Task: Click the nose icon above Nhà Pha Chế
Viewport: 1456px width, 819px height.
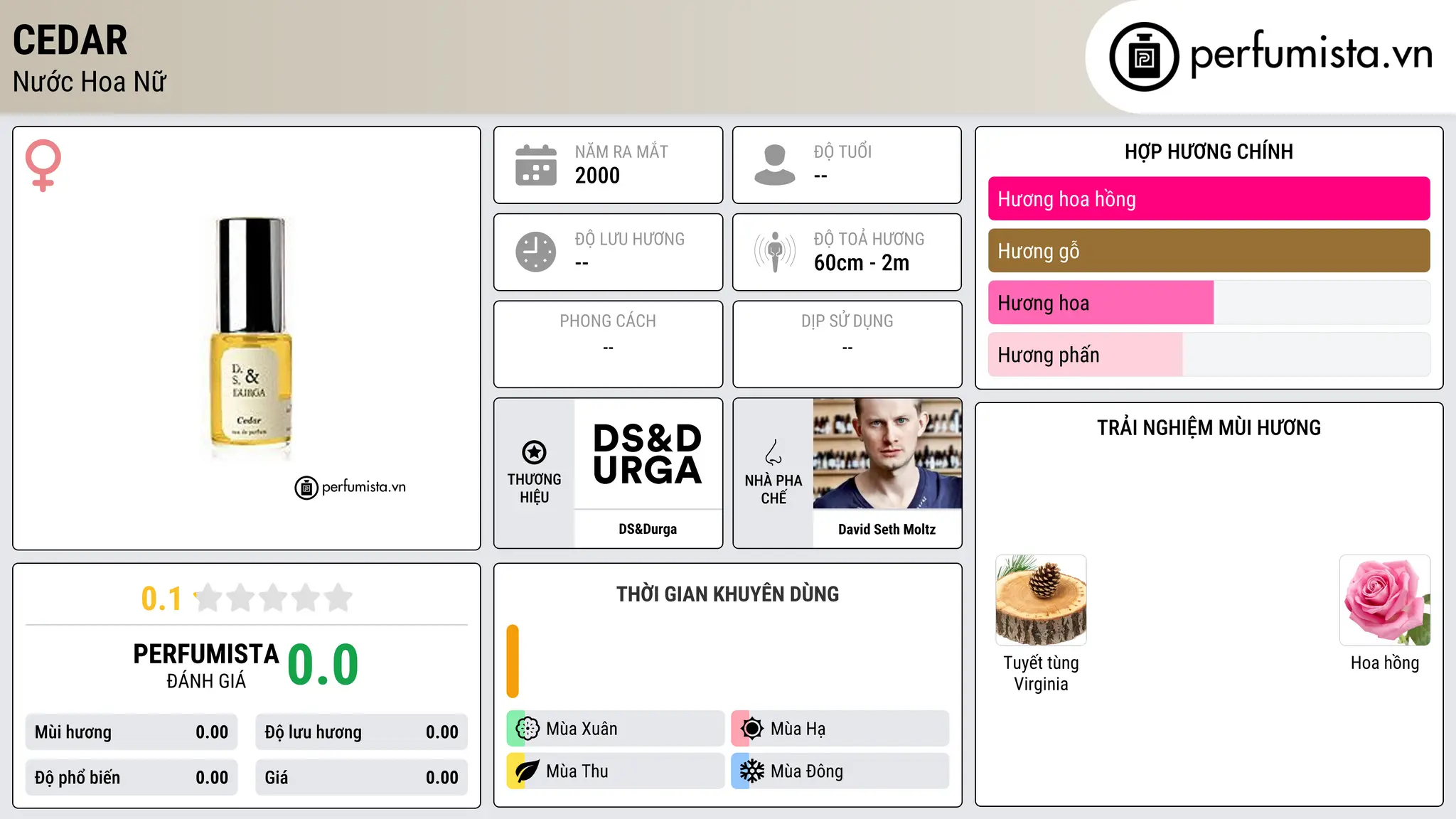Action: 773,452
